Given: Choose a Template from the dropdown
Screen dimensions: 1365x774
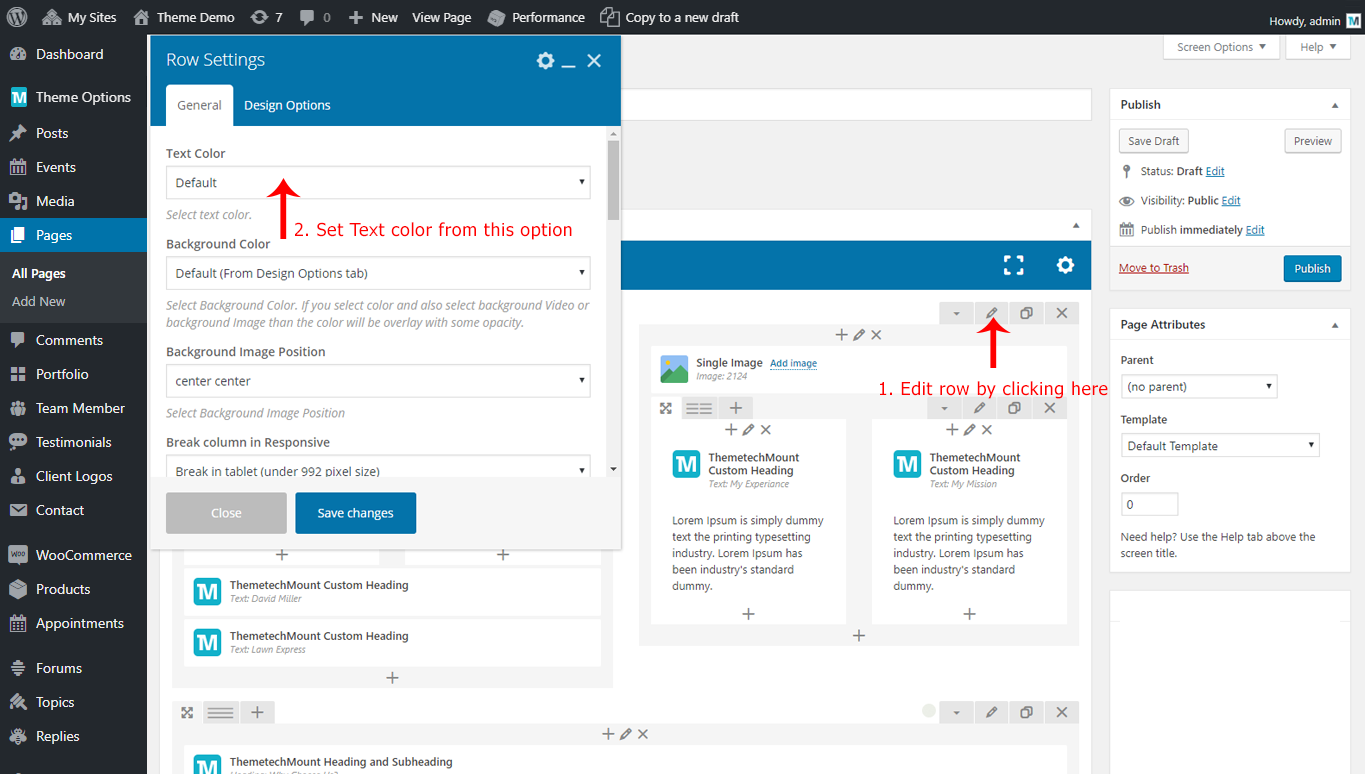Looking at the screenshot, I should click(x=1219, y=446).
